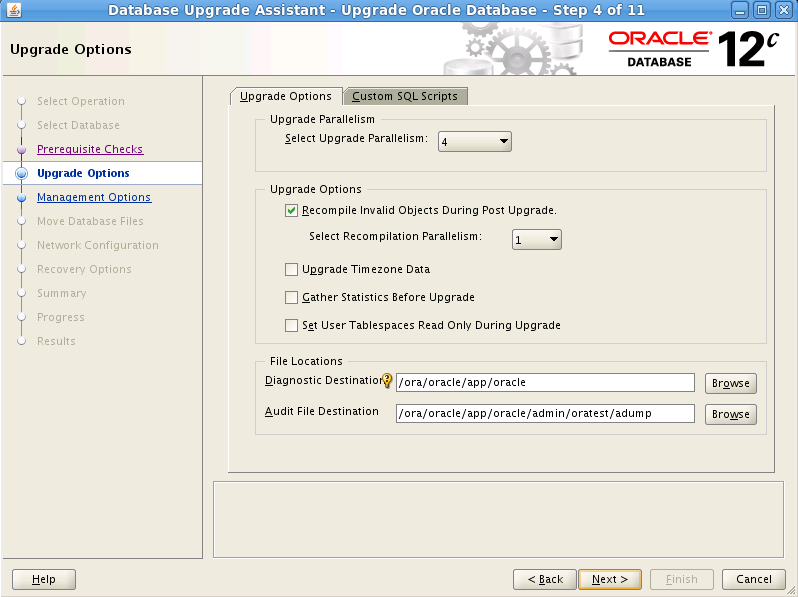Click the Select Database step label
The width and height of the screenshot is (798, 597).
click(78, 125)
